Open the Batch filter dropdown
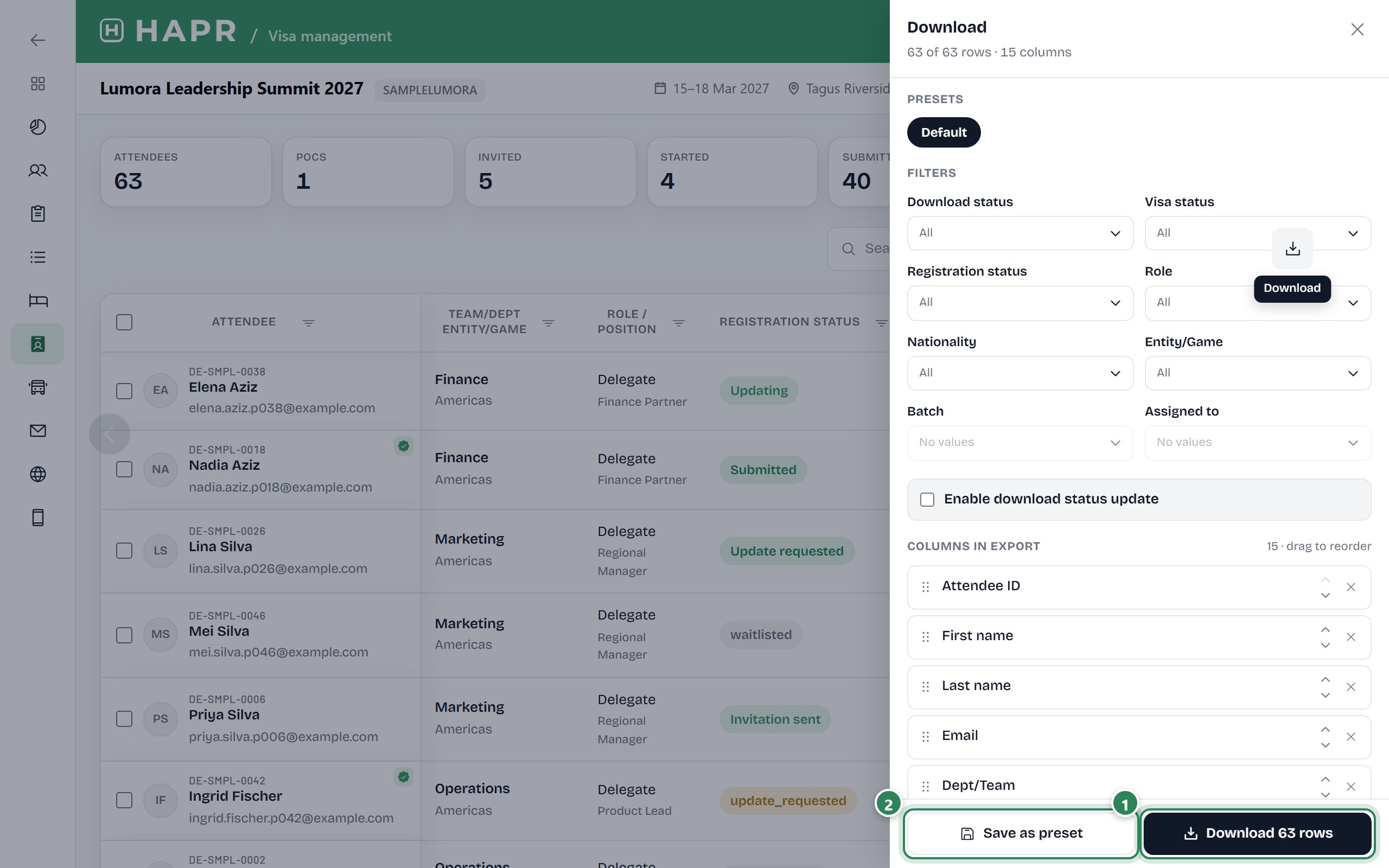The image size is (1389, 868). click(1020, 443)
